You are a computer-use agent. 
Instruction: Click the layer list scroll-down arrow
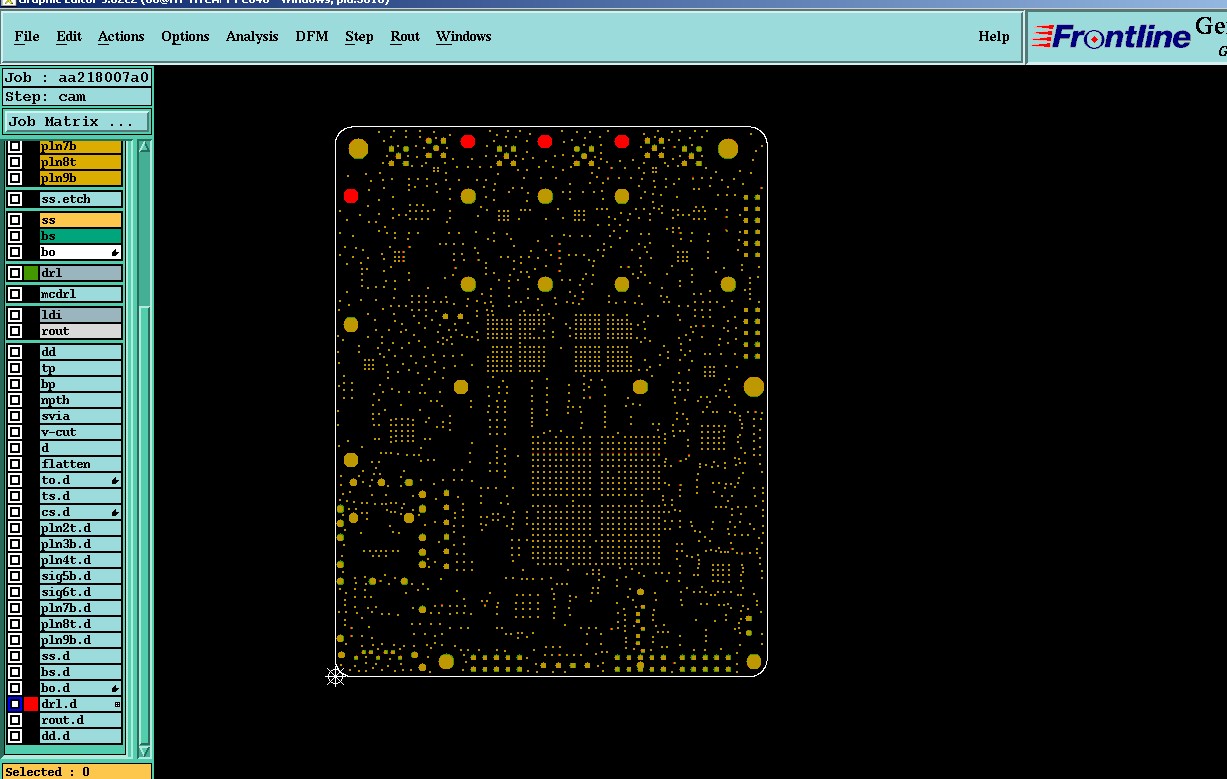pyautogui.click(x=144, y=750)
